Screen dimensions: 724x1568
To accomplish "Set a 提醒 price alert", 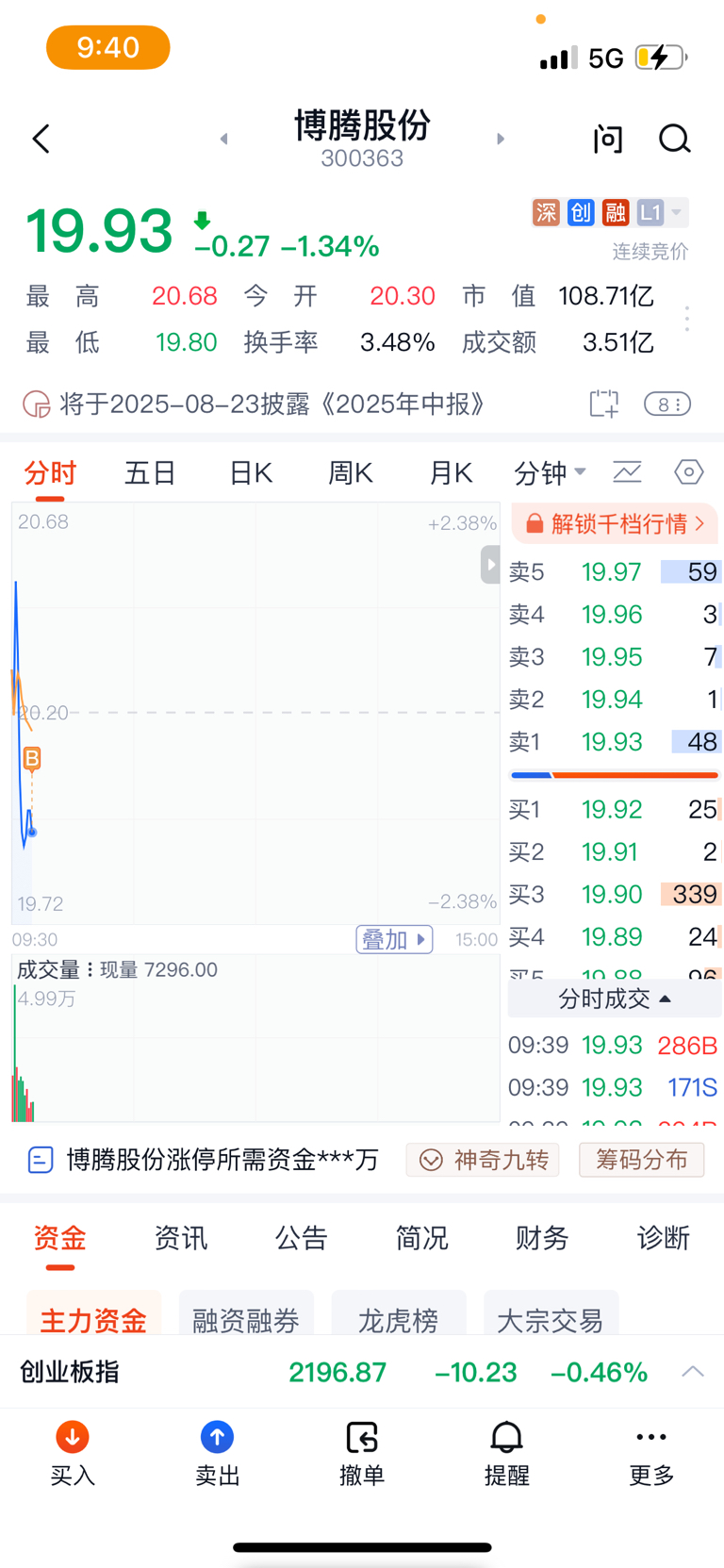I will (506, 1454).
